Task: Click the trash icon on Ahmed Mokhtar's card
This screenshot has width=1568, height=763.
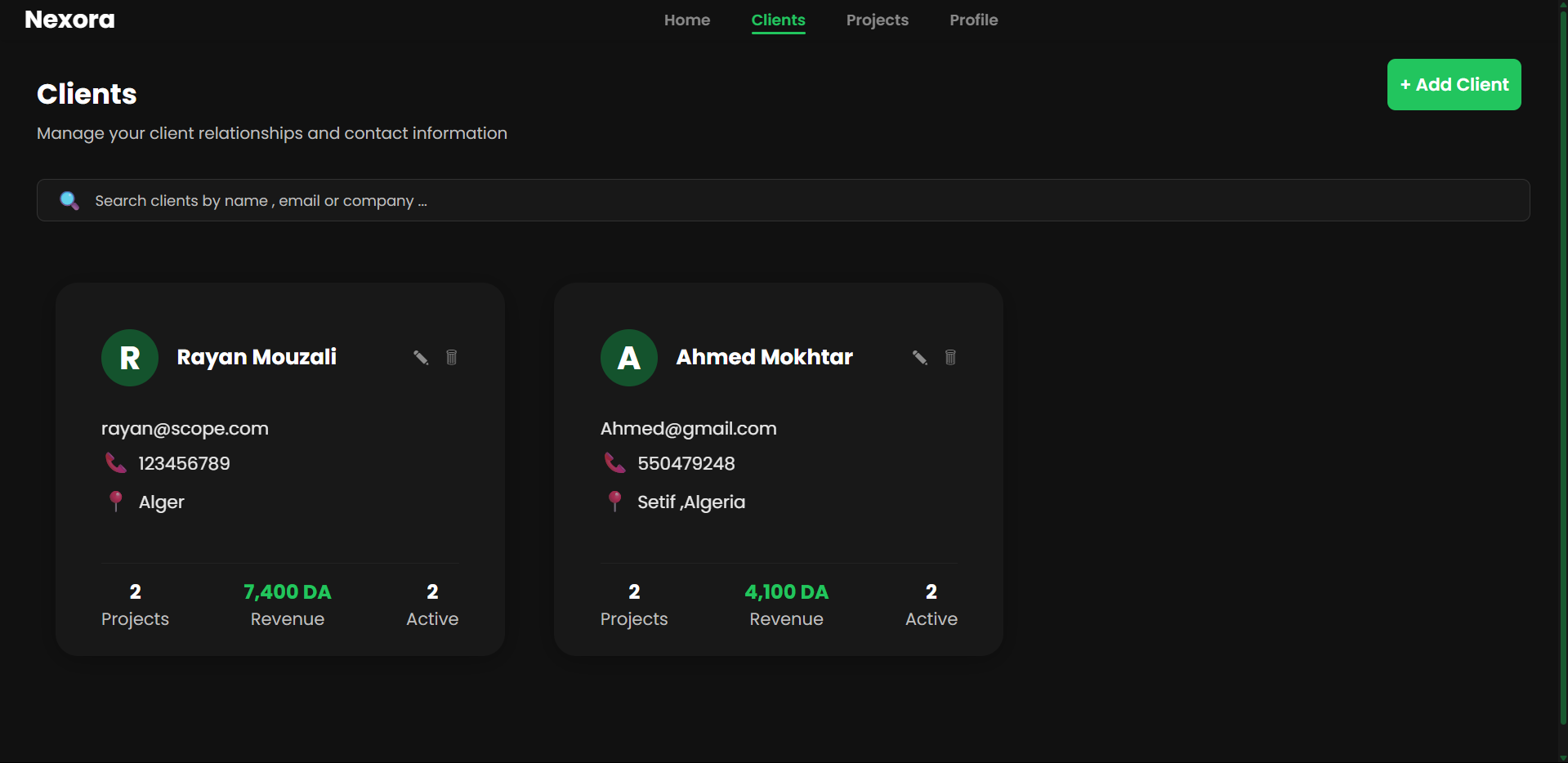Action: [949, 357]
